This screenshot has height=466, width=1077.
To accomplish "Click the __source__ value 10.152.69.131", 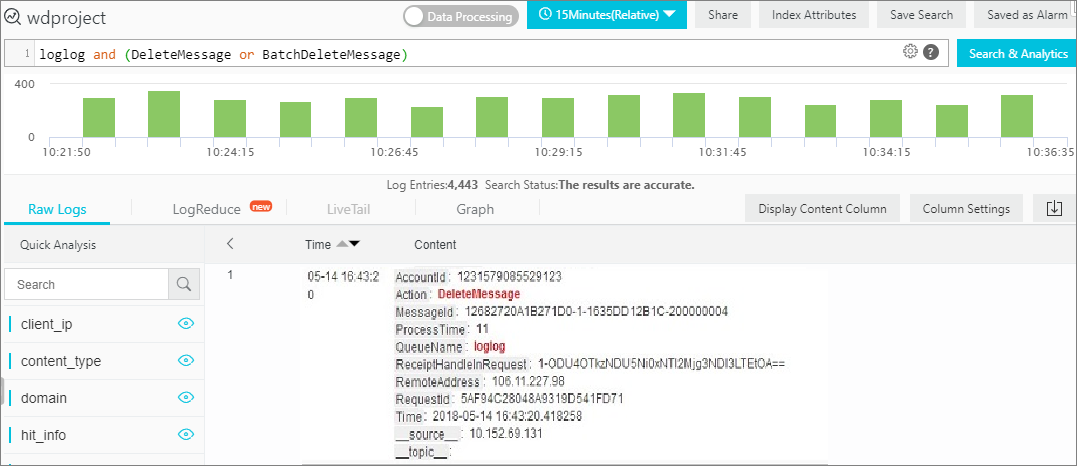I will click(506, 433).
